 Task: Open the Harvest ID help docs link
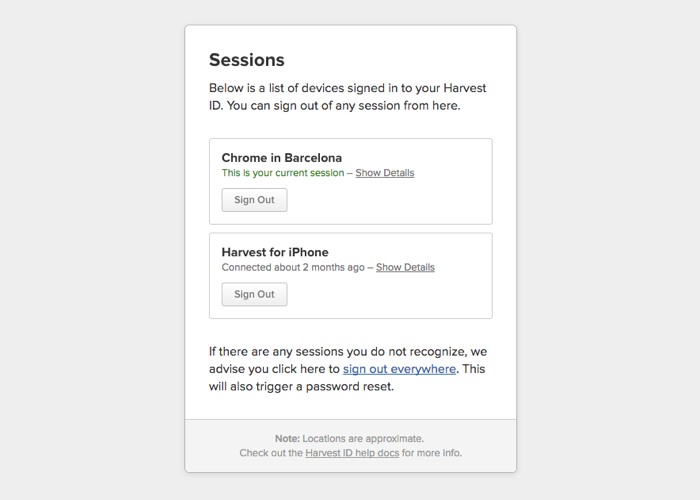click(352, 453)
